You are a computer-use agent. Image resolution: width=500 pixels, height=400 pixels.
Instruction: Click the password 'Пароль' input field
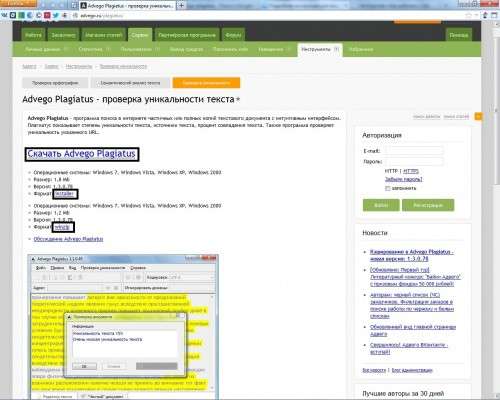tap(413, 162)
